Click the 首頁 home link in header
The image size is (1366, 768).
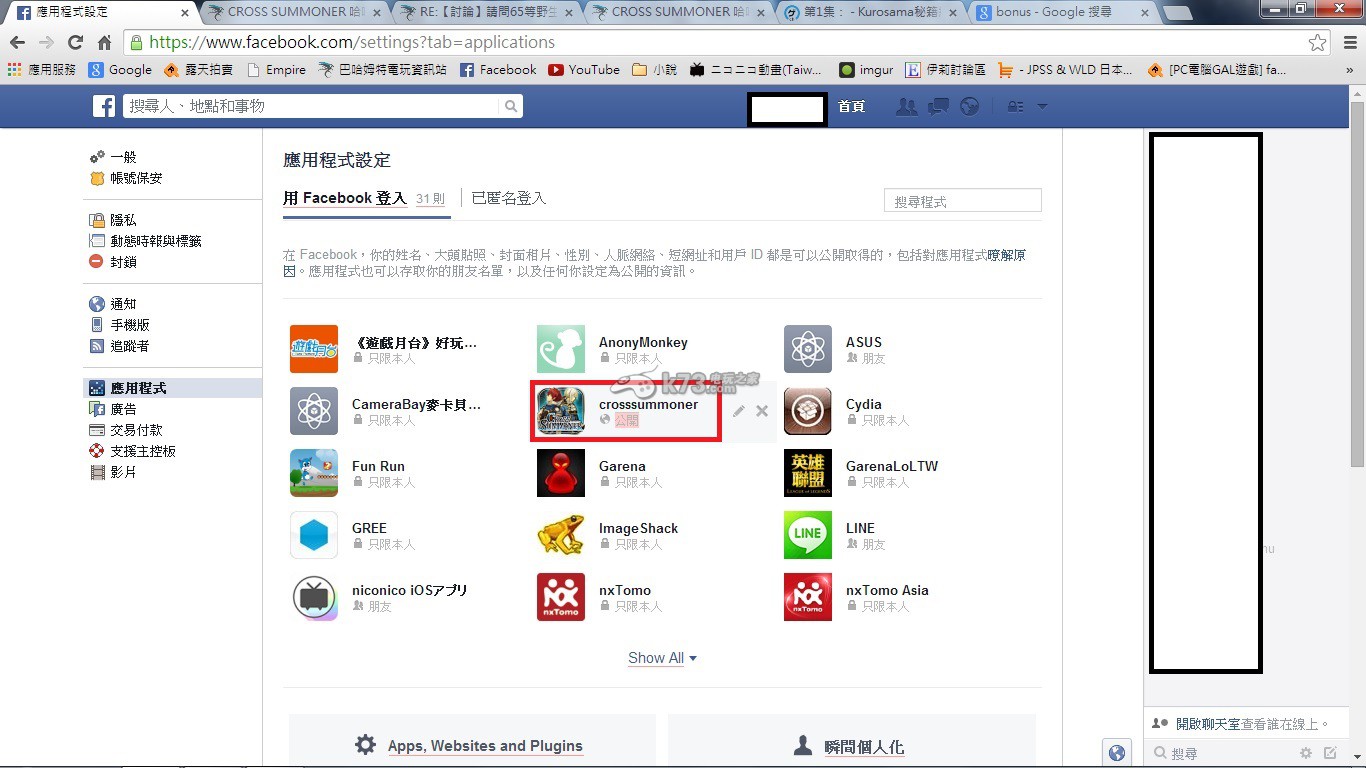(851, 106)
